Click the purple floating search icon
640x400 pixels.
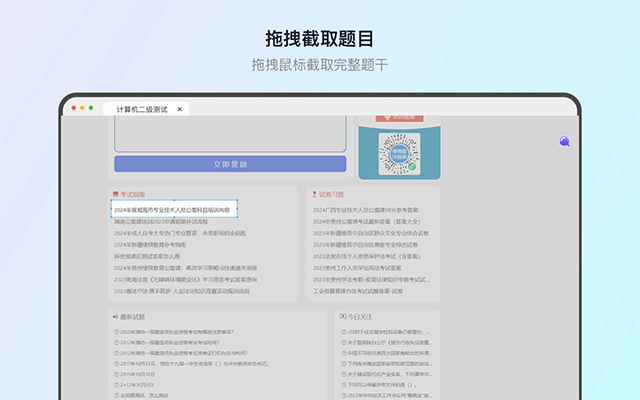tap(564, 141)
